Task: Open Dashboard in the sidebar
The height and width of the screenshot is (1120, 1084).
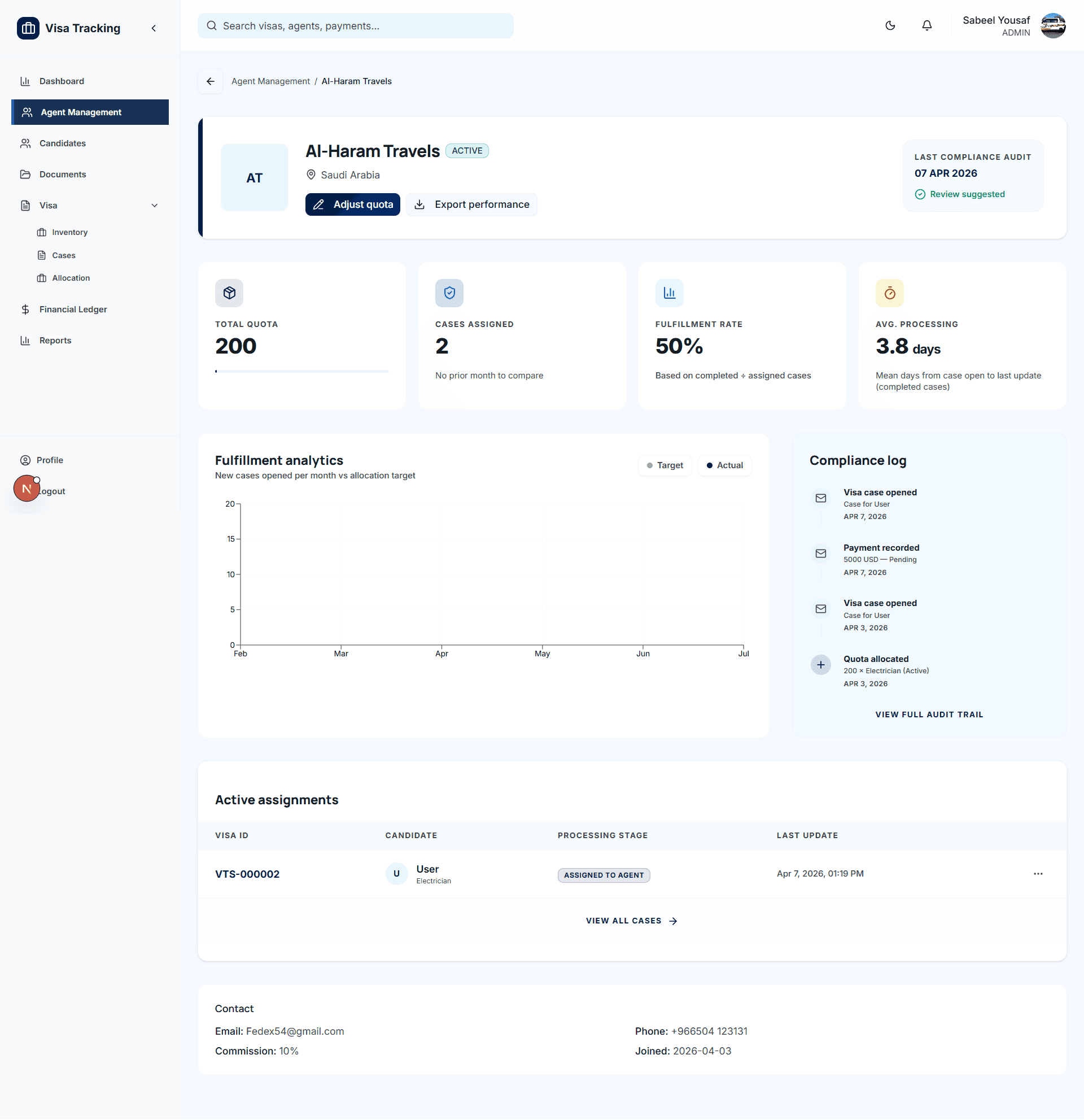Action: click(90, 81)
